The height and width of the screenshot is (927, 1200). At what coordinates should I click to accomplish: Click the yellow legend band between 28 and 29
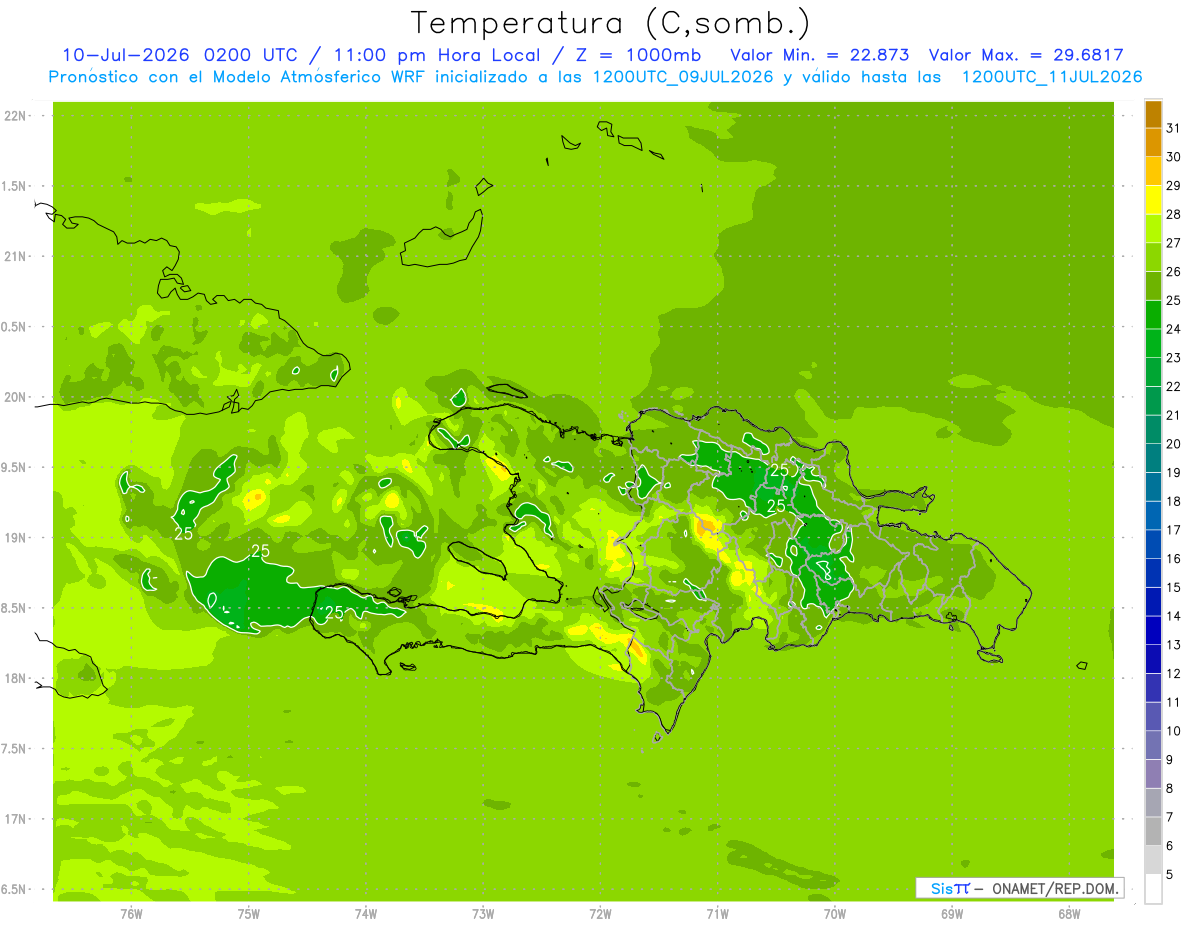(x=1153, y=200)
